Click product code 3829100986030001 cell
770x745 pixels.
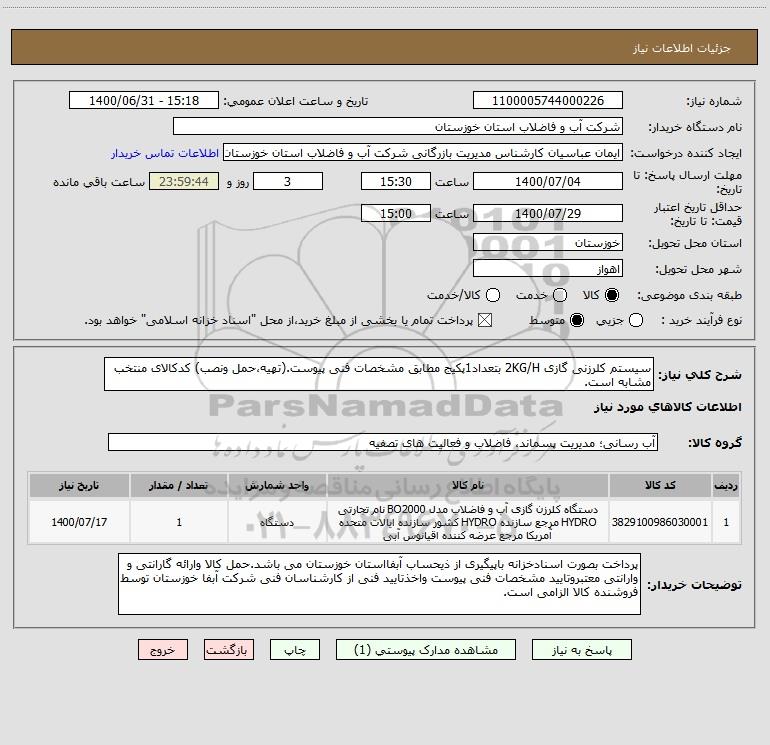pyautogui.click(x=660, y=522)
